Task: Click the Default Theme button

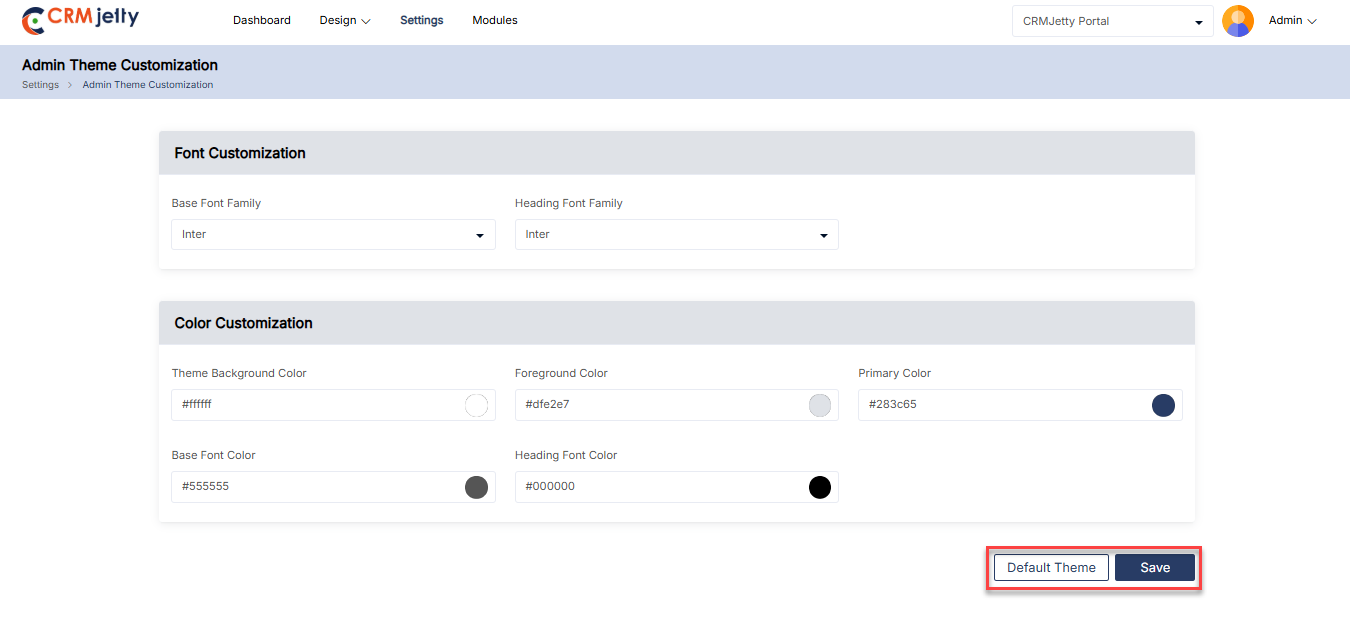Action: point(1051,567)
